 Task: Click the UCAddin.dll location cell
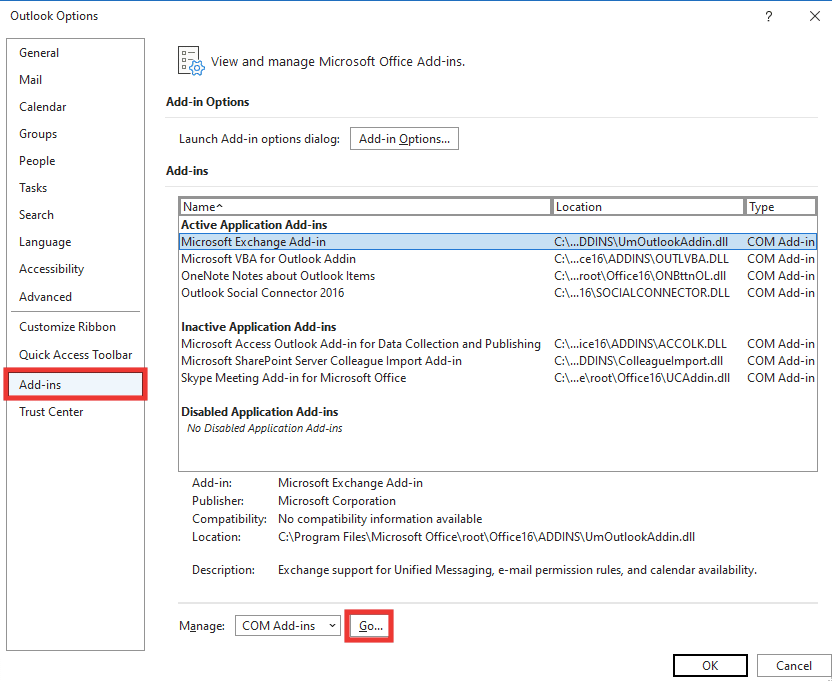642,377
